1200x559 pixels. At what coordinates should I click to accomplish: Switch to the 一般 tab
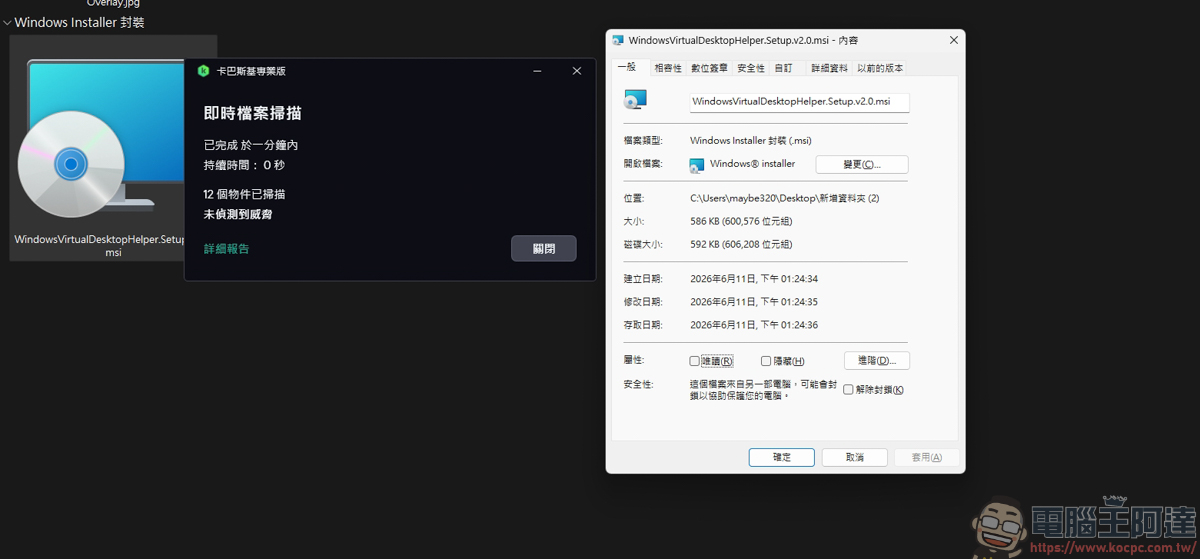pos(627,67)
